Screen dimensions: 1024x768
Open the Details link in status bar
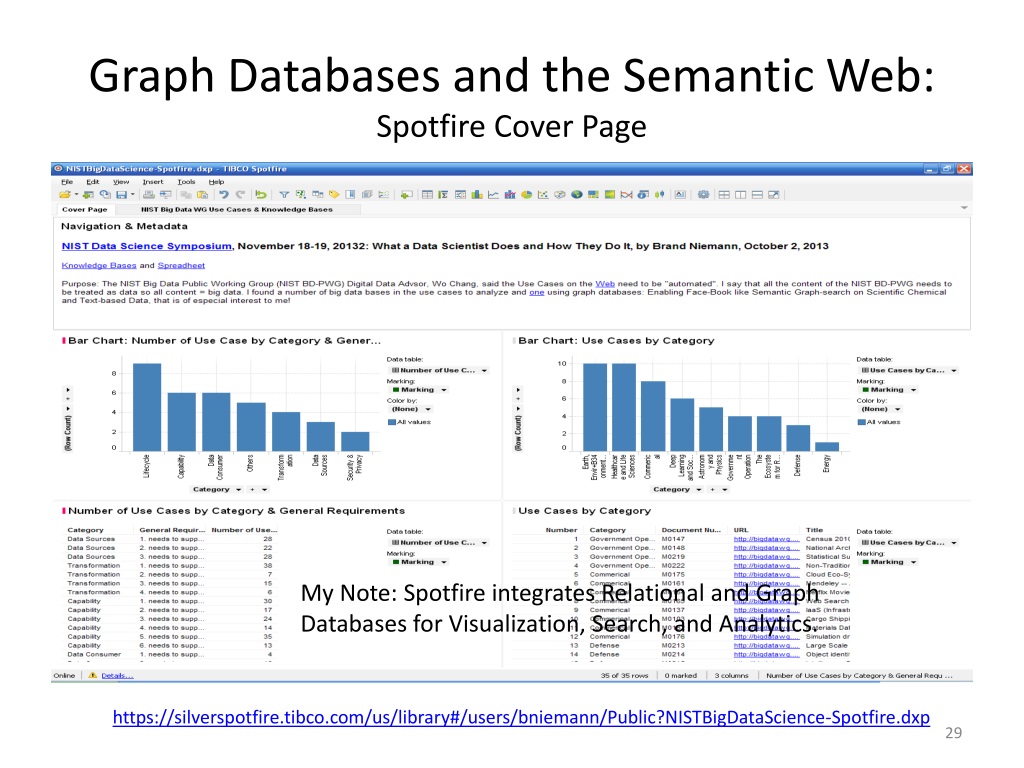pos(117,676)
